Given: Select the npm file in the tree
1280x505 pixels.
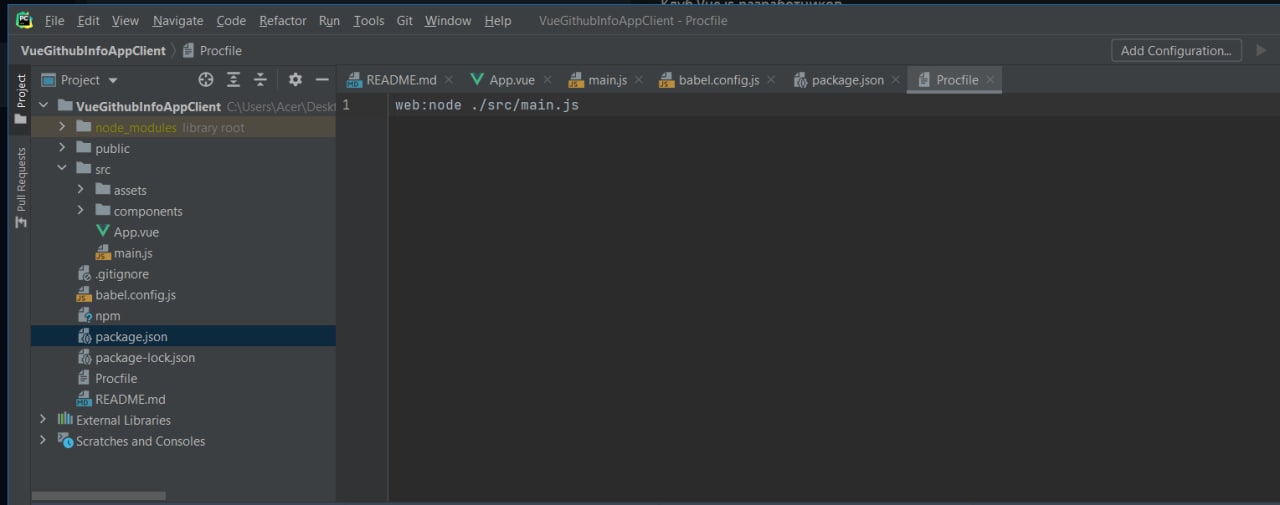Looking at the screenshot, I should point(108,316).
